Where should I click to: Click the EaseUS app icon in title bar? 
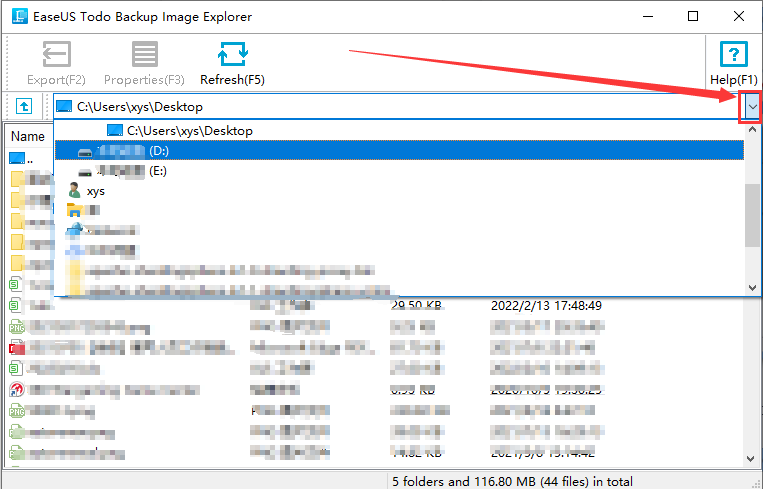(19, 16)
